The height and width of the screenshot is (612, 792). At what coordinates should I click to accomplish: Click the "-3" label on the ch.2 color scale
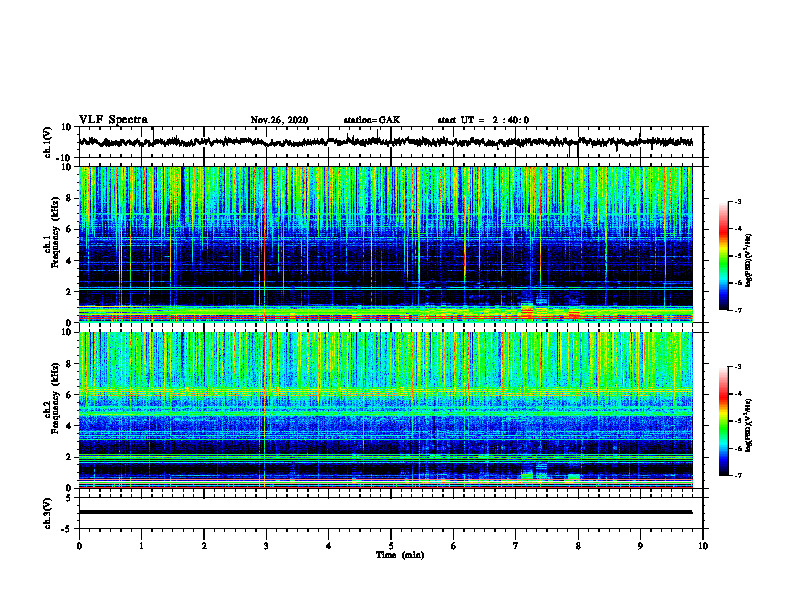(x=737, y=367)
